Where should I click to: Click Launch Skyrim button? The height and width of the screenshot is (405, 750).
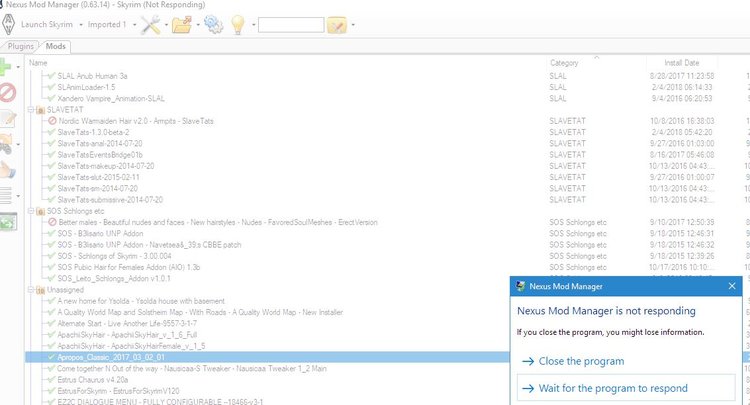click(x=47, y=24)
